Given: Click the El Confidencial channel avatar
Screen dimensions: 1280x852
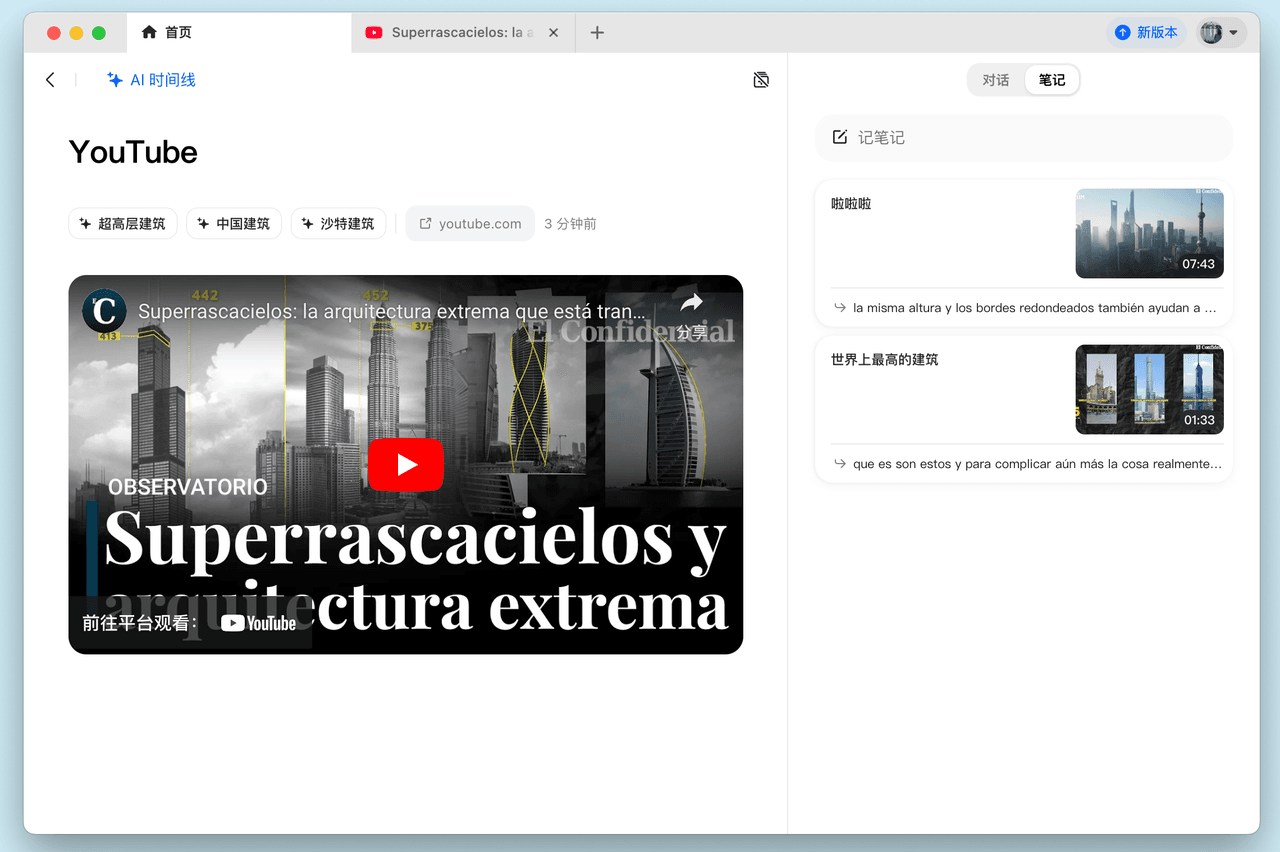Looking at the screenshot, I should tap(104, 311).
